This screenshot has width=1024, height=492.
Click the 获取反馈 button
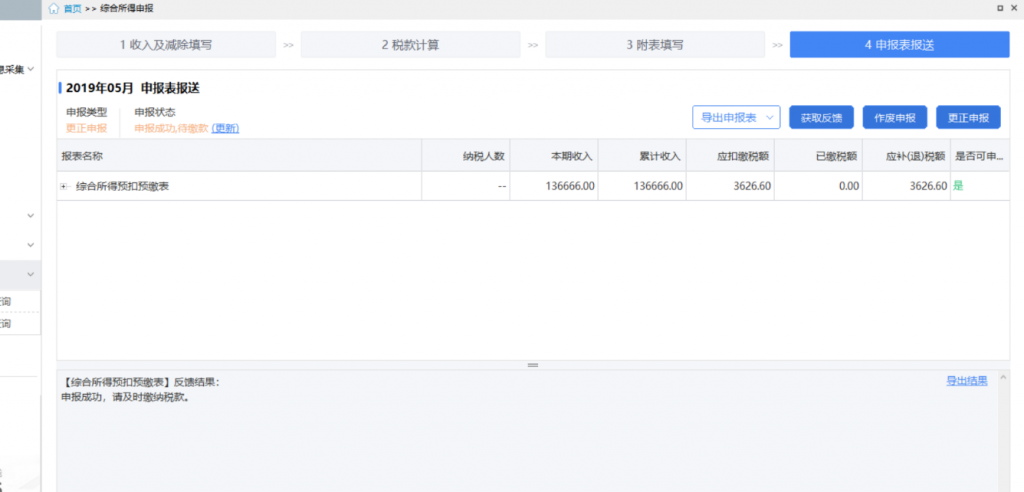pos(821,117)
